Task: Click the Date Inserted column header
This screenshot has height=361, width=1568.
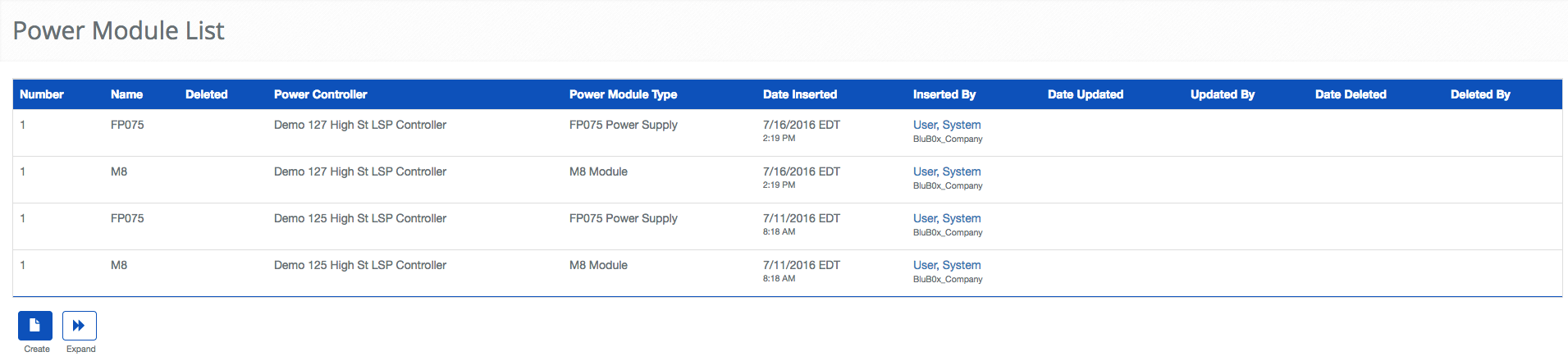Action: point(799,94)
